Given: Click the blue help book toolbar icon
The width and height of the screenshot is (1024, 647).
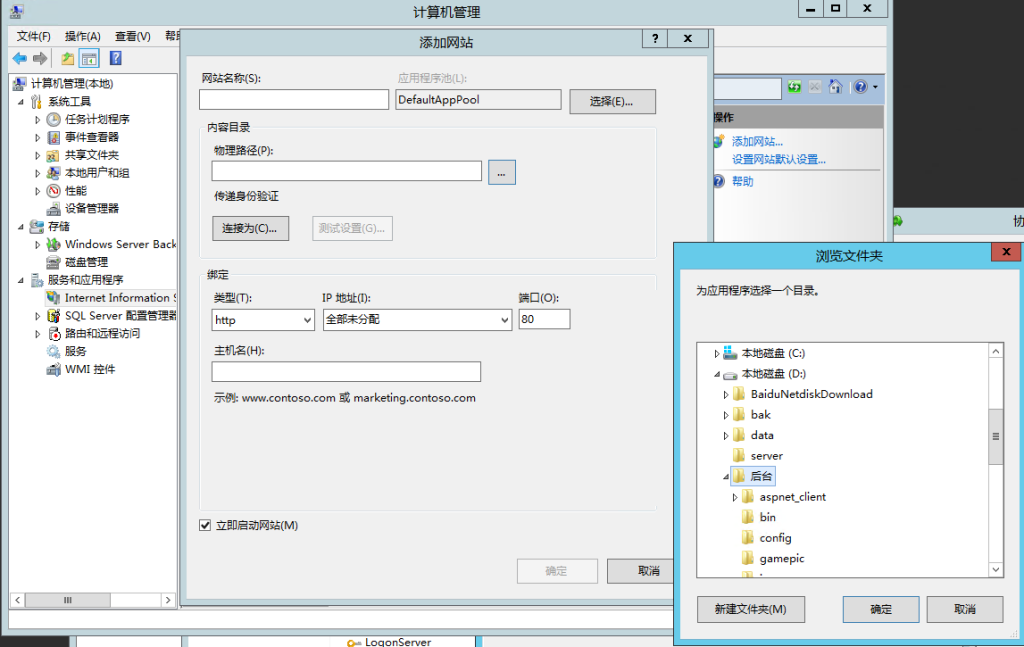Looking at the screenshot, I should point(116,58).
